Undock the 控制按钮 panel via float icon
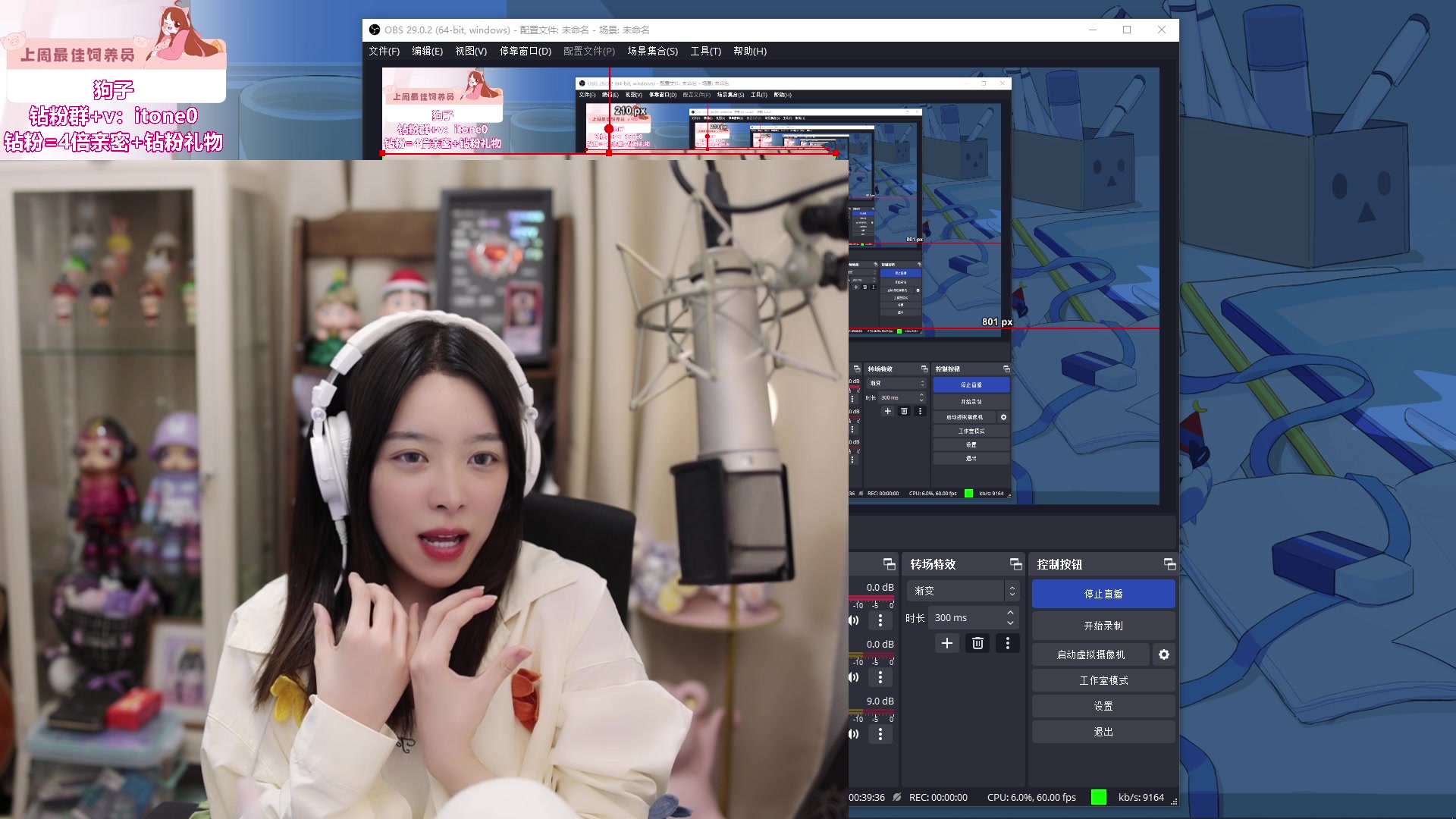This screenshot has width=1456, height=819. [x=1169, y=564]
